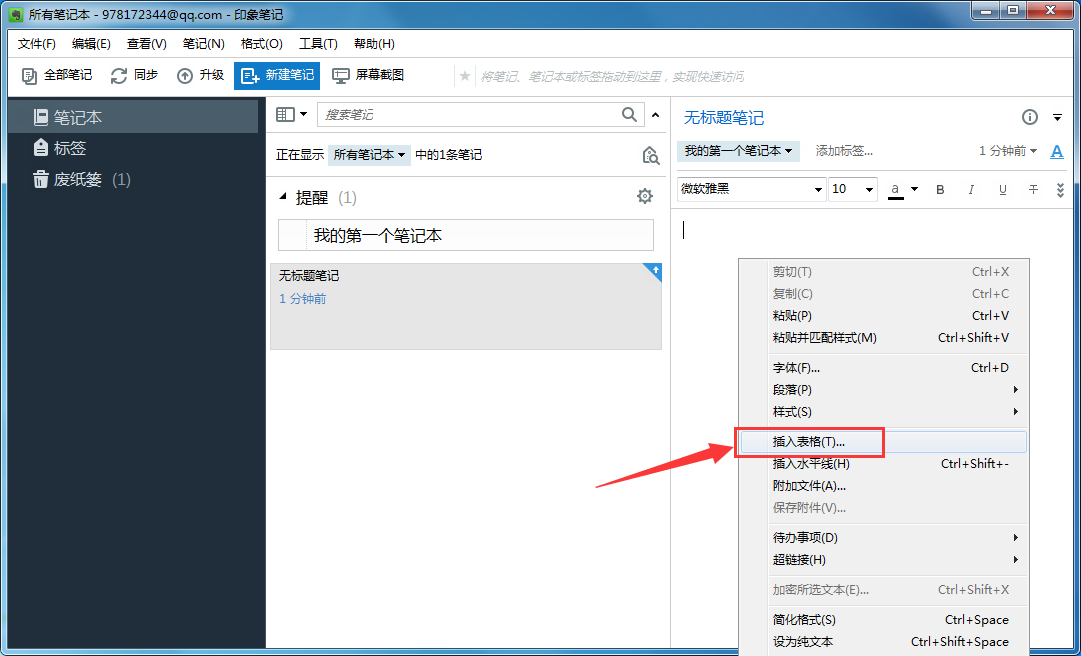Image resolution: width=1081 pixels, height=656 pixels.
Task: Click the 升级 (Upgrade) icon
Action: (184, 75)
